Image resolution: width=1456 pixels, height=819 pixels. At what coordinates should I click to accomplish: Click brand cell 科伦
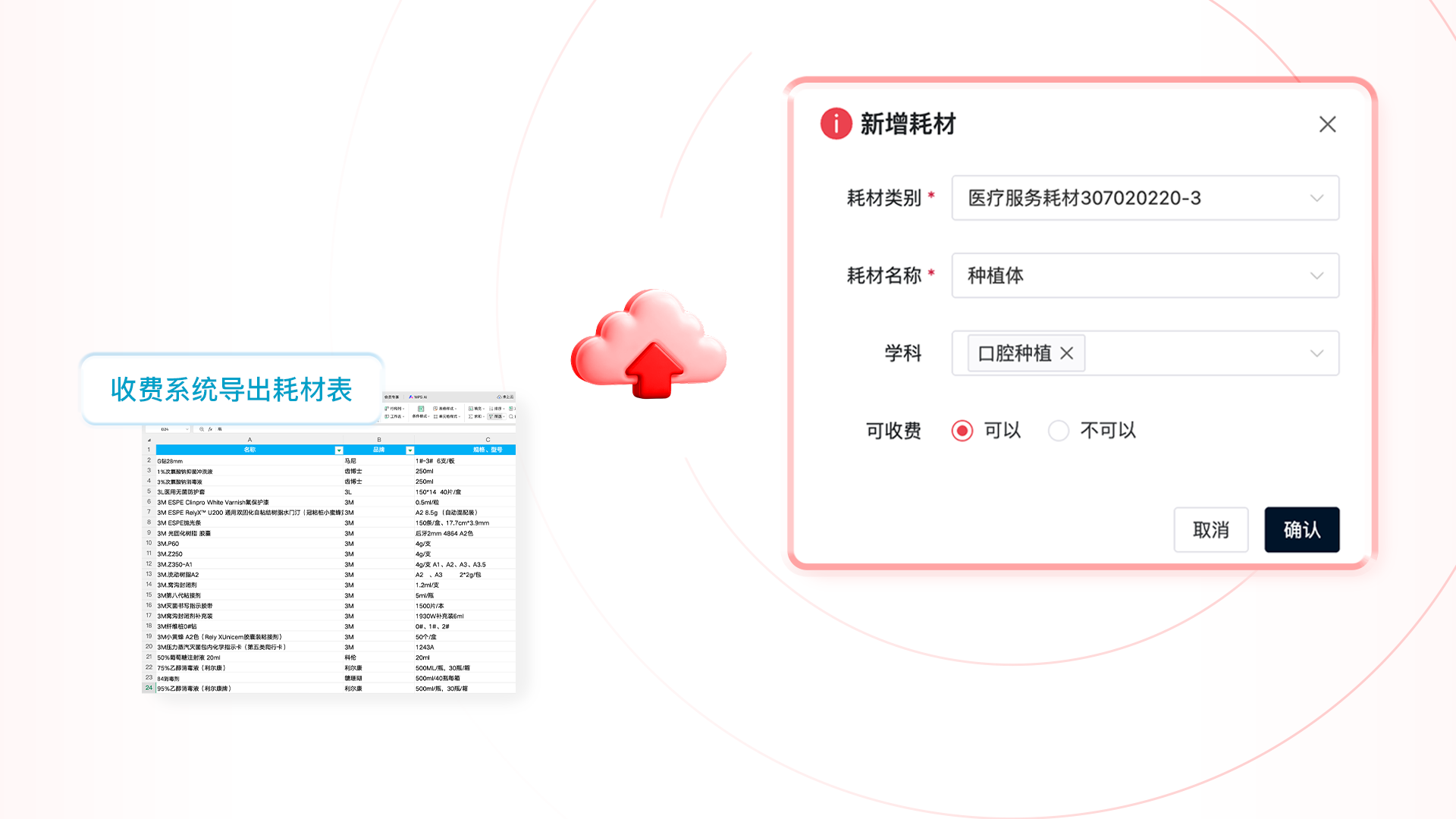pos(379,657)
